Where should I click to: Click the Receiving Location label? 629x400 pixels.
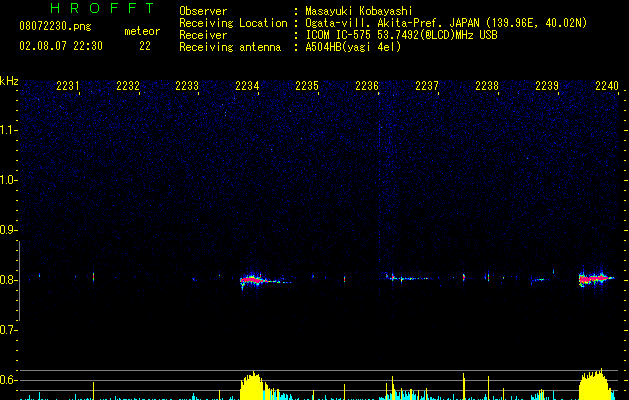pos(233,23)
